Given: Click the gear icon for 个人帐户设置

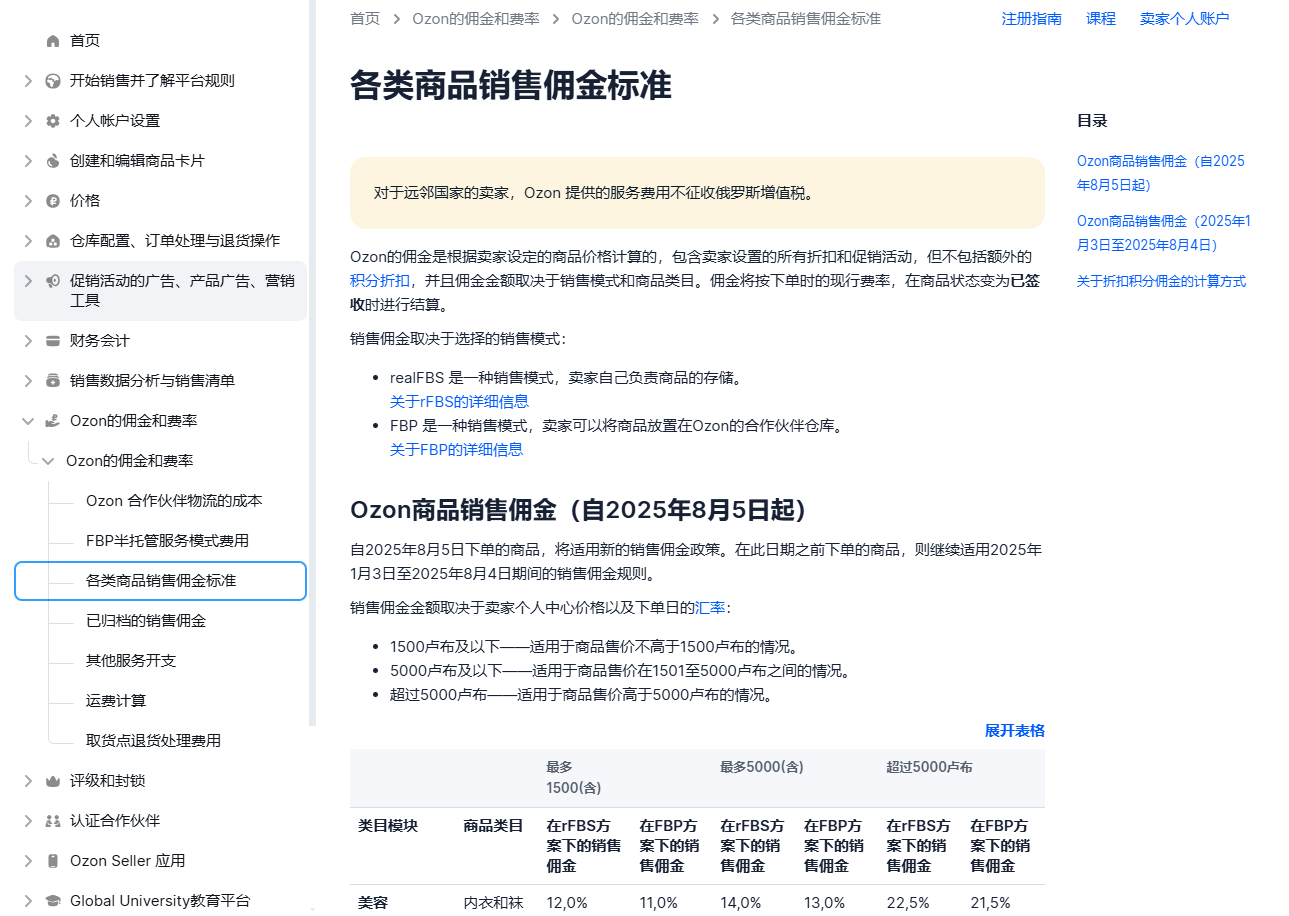Looking at the screenshot, I should point(53,121).
